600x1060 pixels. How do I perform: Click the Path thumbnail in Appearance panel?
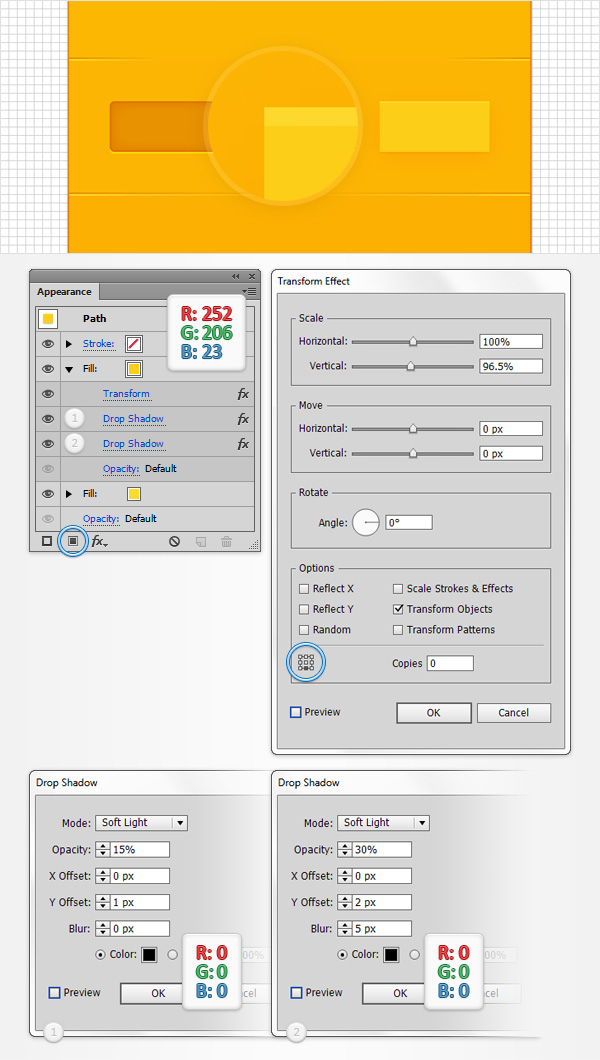click(x=48, y=318)
